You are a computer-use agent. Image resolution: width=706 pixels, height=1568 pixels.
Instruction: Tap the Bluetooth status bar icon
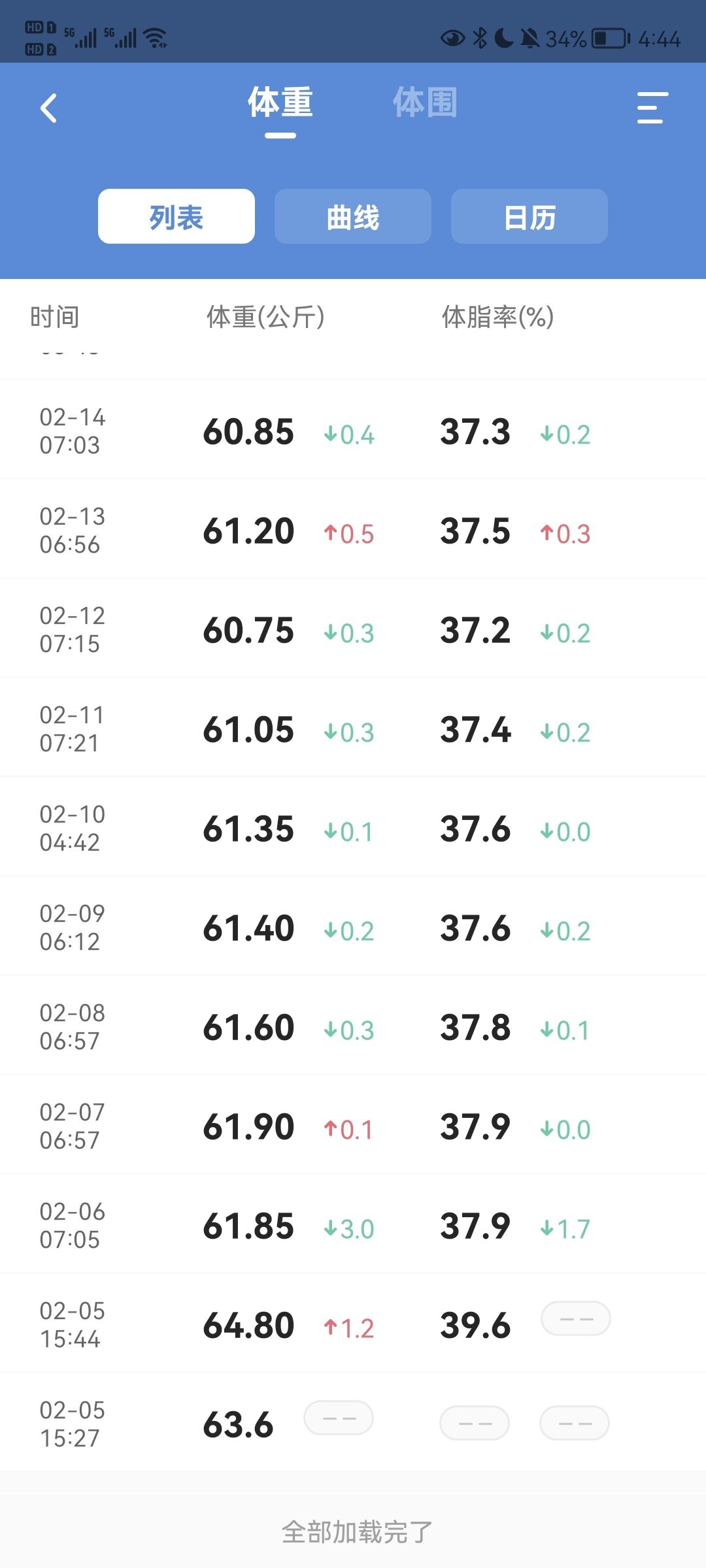(480, 39)
